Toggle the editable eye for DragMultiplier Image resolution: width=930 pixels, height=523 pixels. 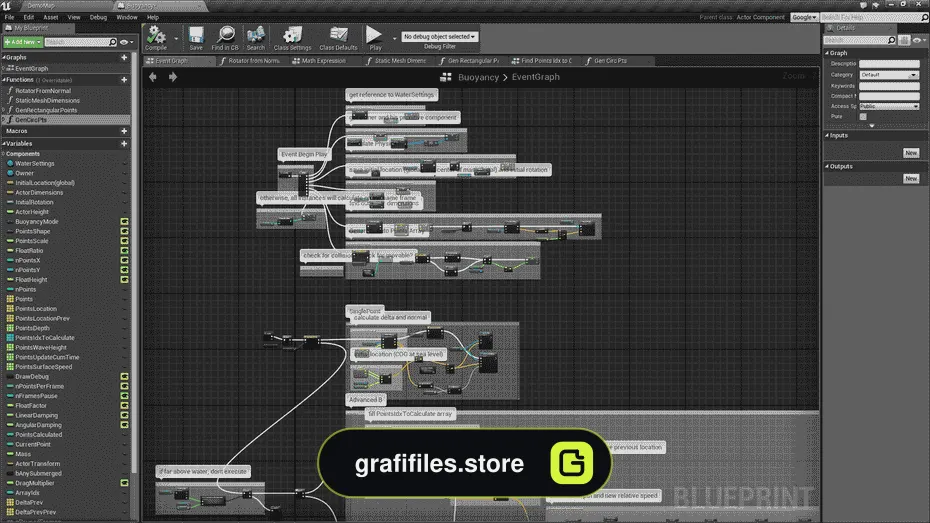[x=125, y=483]
